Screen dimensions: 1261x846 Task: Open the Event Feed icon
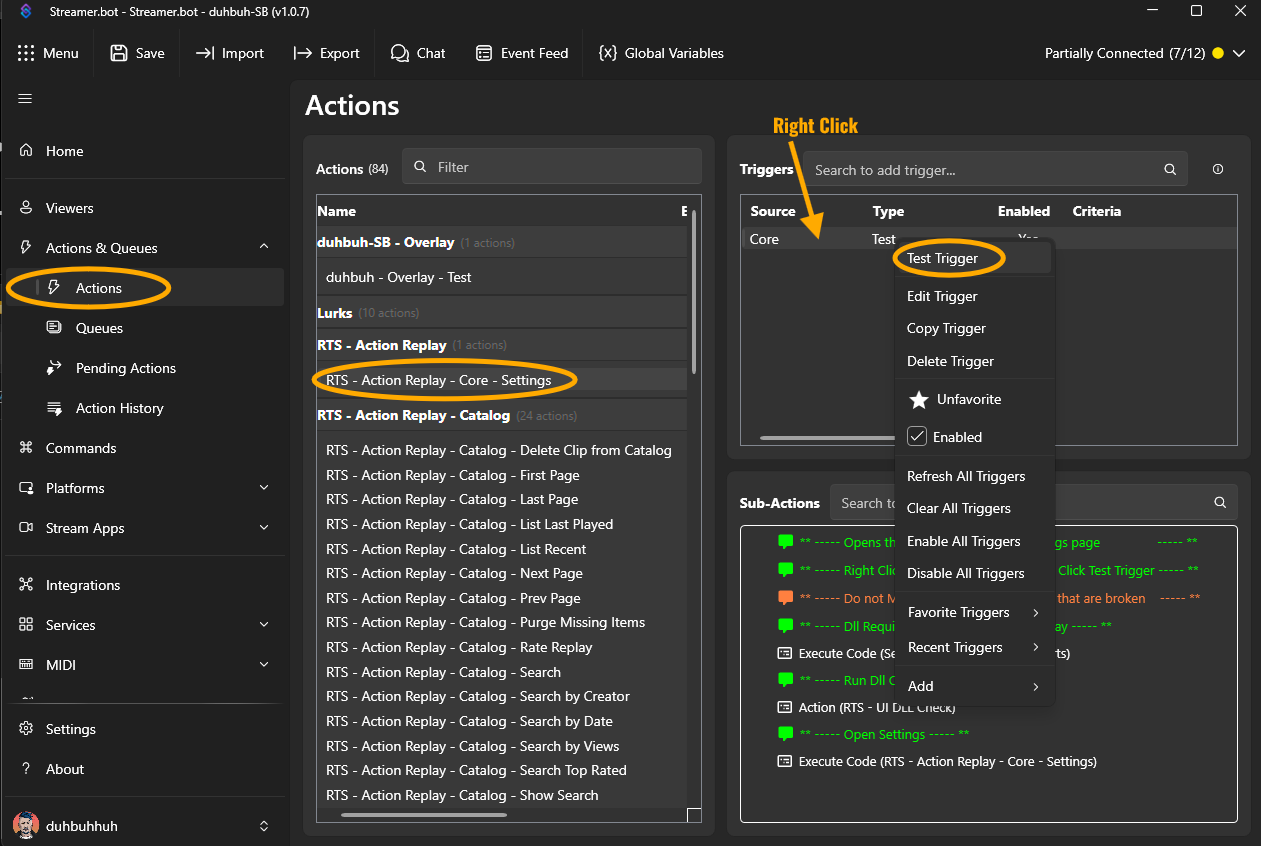coord(484,53)
